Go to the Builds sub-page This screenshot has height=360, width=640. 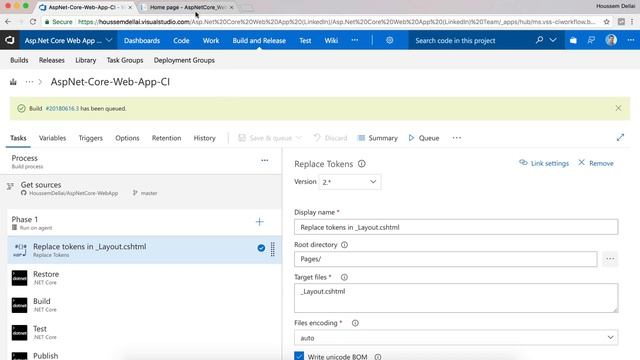(19, 60)
